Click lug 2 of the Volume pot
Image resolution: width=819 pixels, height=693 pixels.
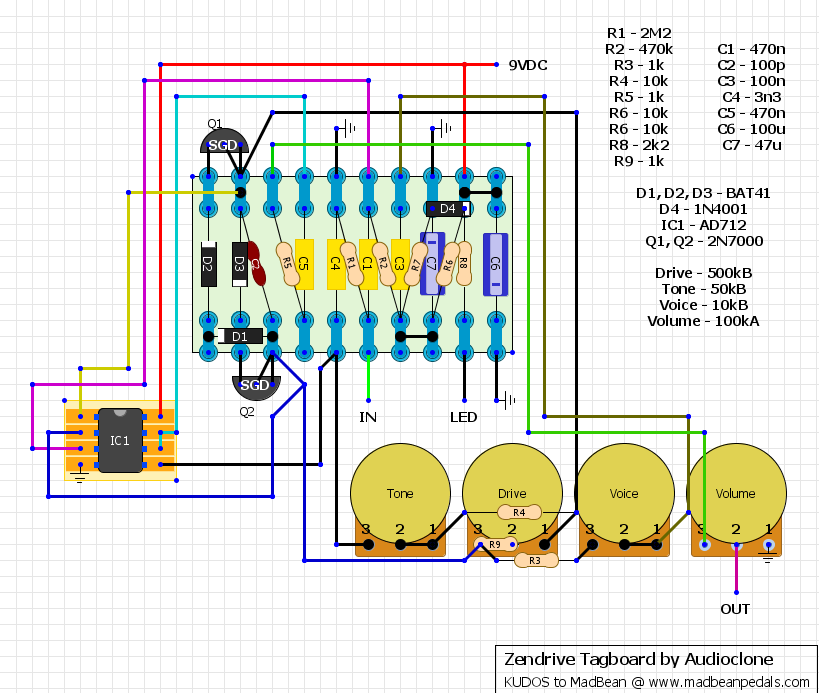pyautogui.click(x=736, y=545)
